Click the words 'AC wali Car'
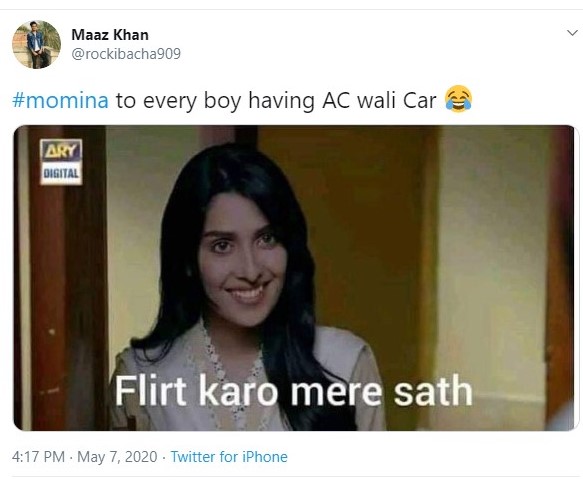The image size is (583, 482). (x=379, y=100)
